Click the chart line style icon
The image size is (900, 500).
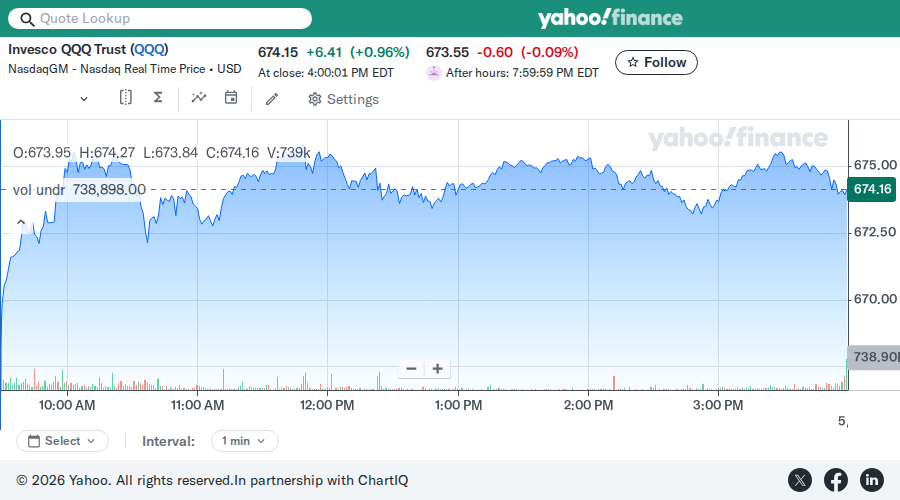click(199, 98)
